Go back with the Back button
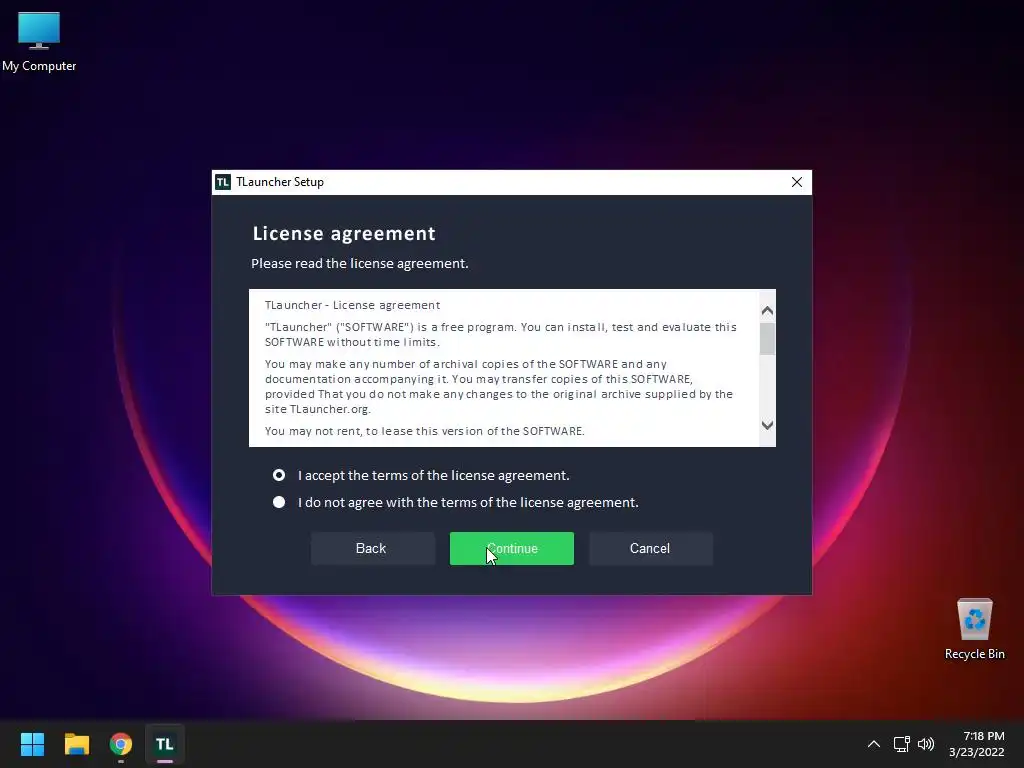Screen dimensions: 1024x768 (x=372, y=549)
